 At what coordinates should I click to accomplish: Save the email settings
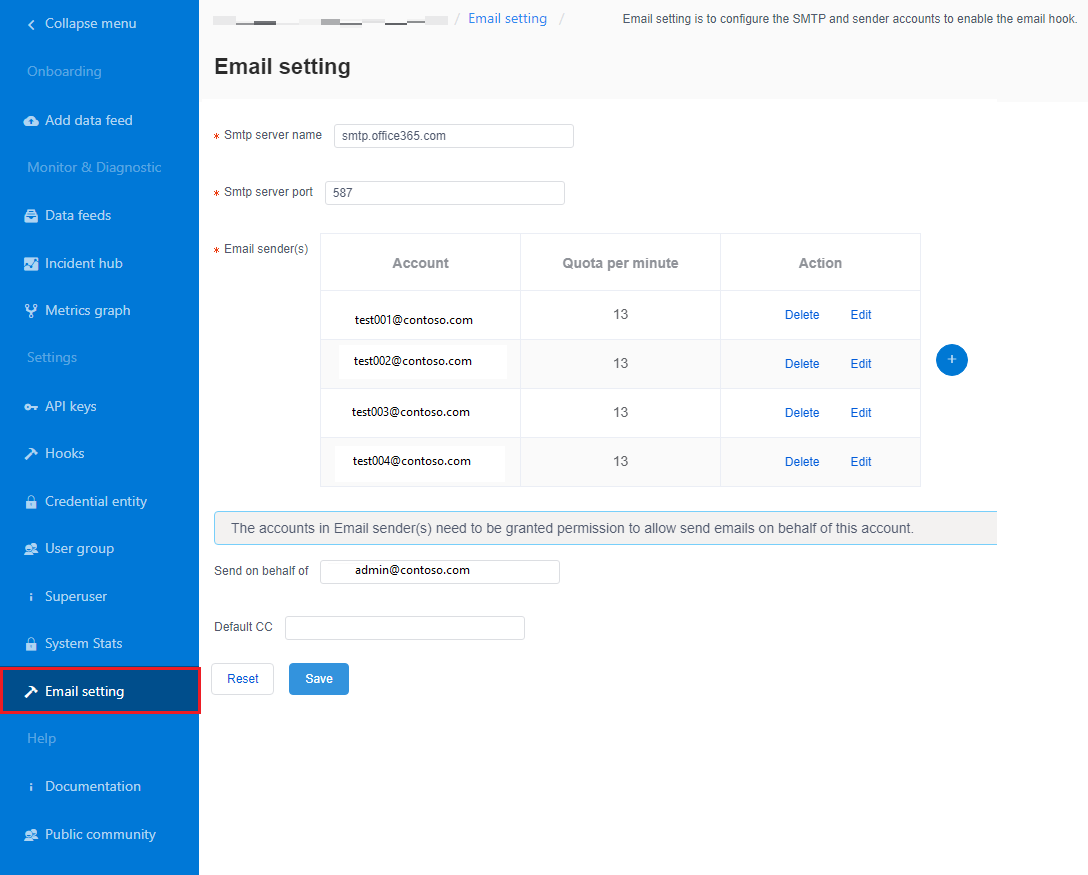click(x=318, y=678)
